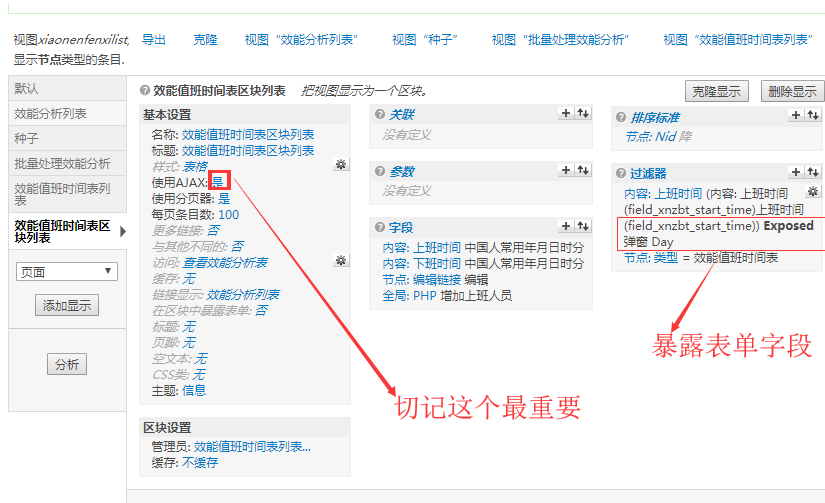
Task: Switch to the 默认 display tab
Action: (x=28, y=89)
